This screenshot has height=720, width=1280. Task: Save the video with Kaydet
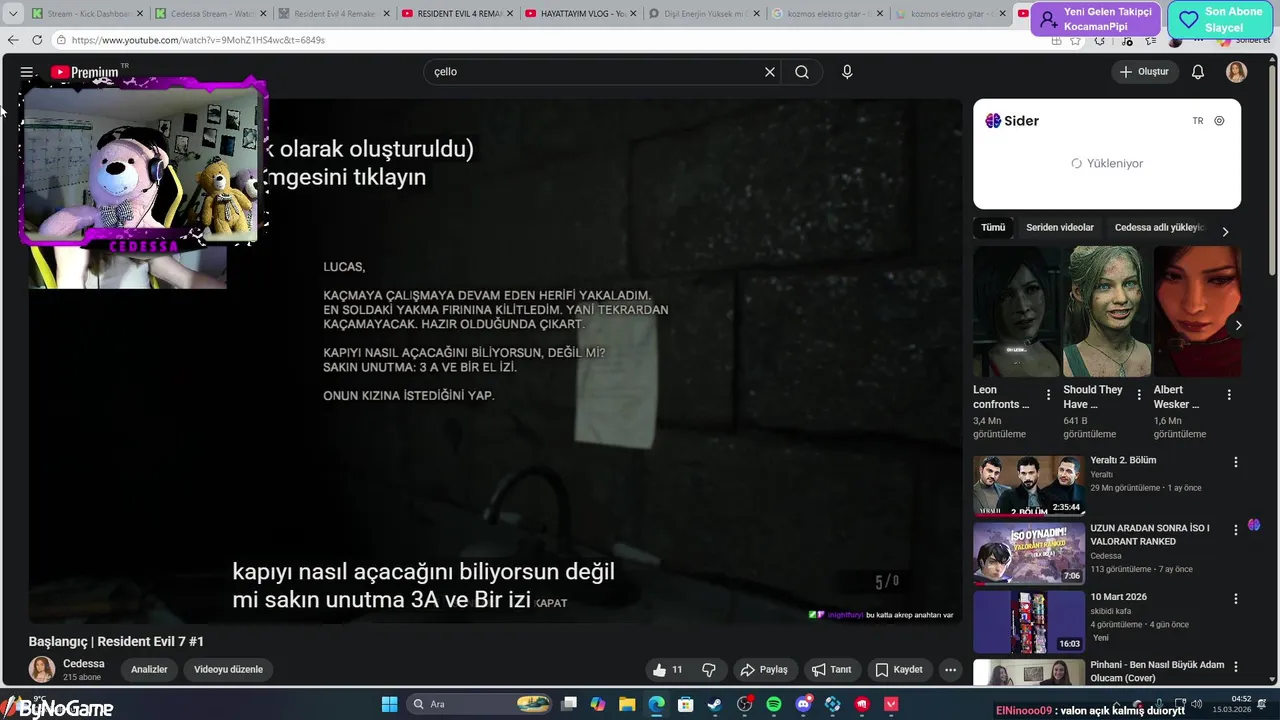(898, 670)
